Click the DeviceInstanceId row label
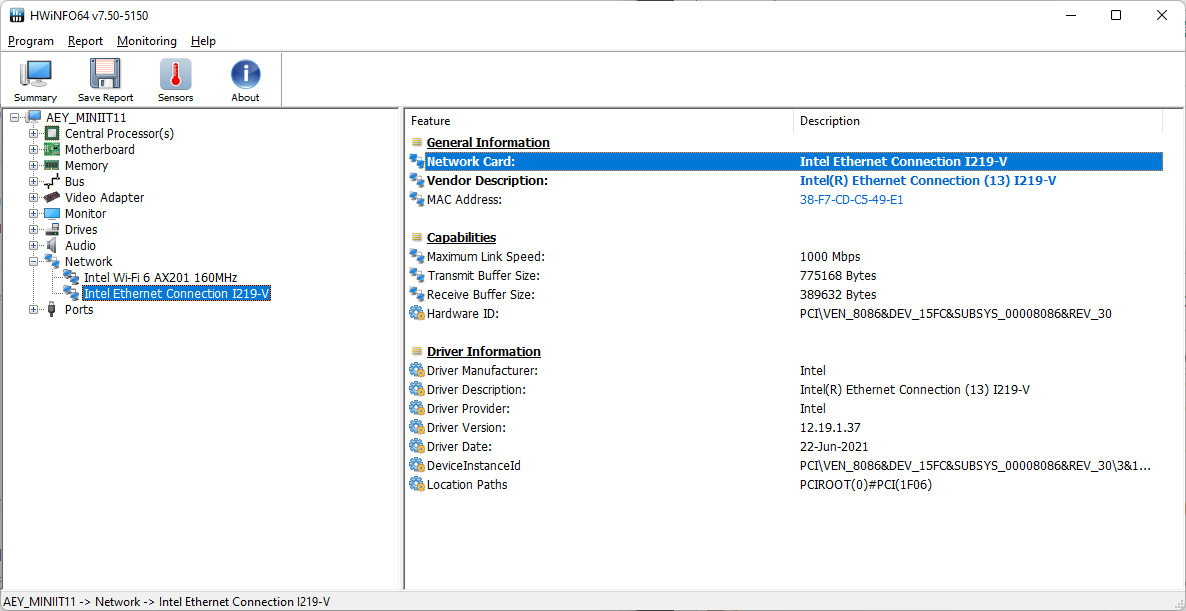Image resolution: width=1186 pixels, height=611 pixels. pyautogui.click(x=473, y=466)
